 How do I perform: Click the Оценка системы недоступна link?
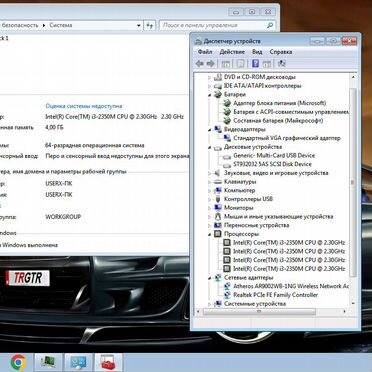pyautogui.click(x=84, y=106)
